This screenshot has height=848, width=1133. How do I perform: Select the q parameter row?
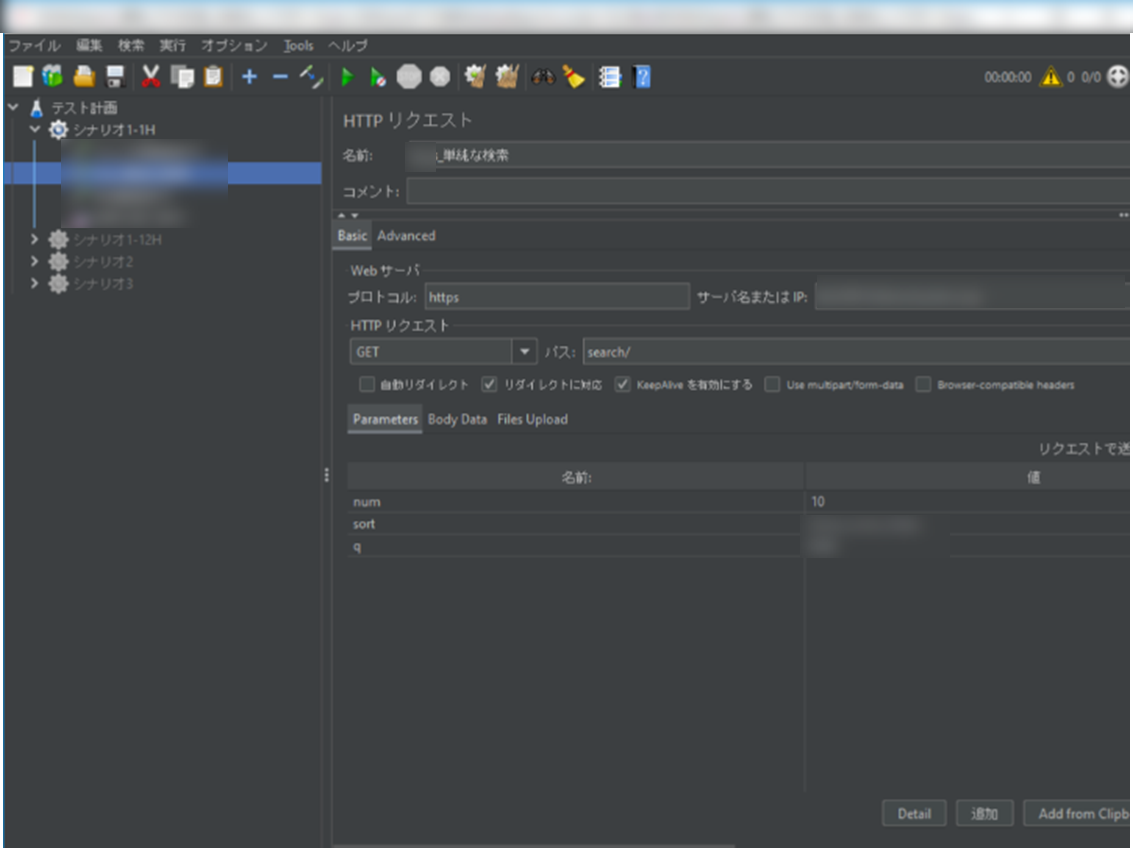click(x=738, y=546)
